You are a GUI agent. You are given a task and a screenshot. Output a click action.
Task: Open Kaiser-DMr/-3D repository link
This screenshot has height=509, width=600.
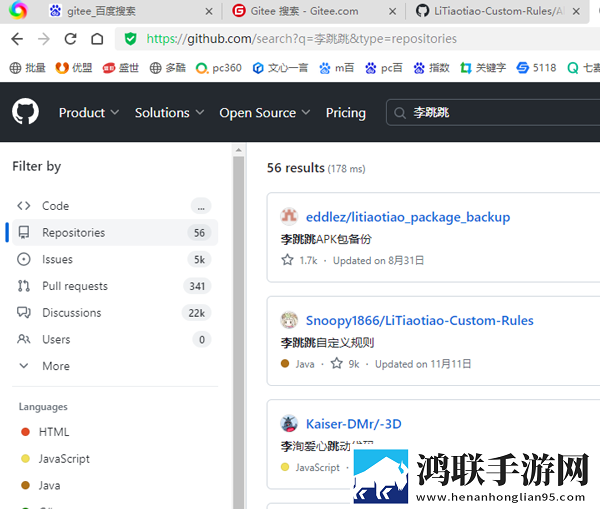pyautogui.click(x=354, y=424)
